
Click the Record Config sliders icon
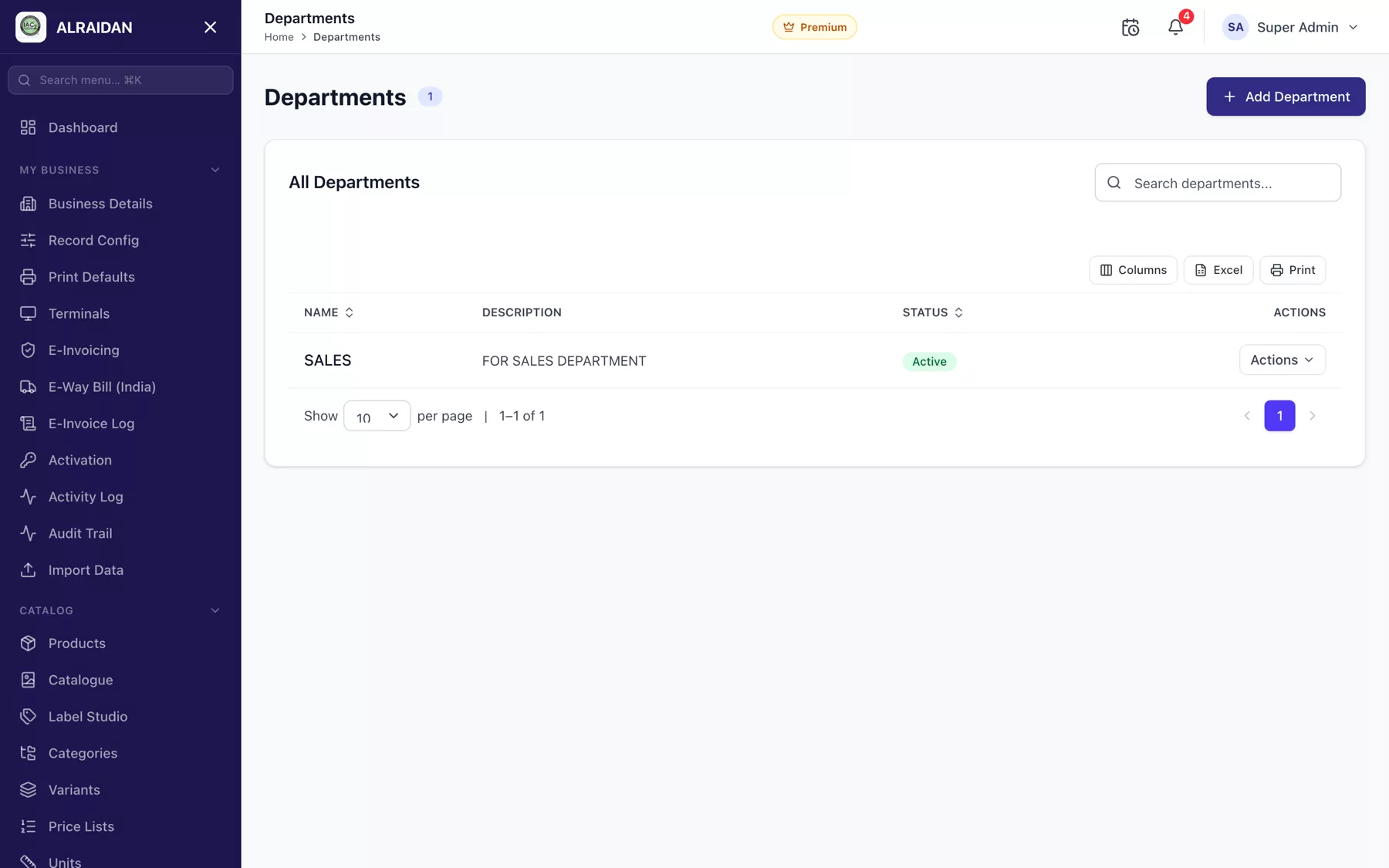[29, 240]
